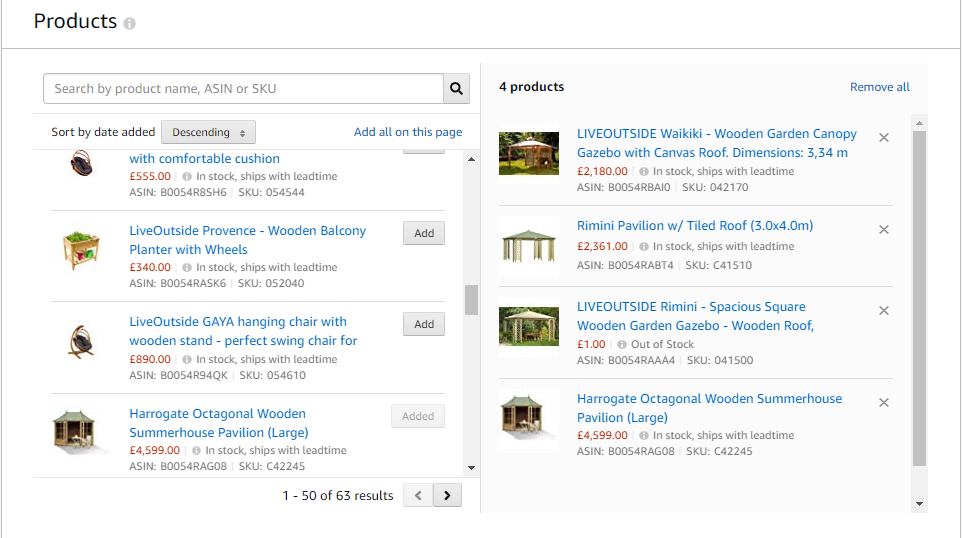
Task: Remove LIVEOUTSIDE Waikiki gazebo from selected products
Action: coord(883,137)
